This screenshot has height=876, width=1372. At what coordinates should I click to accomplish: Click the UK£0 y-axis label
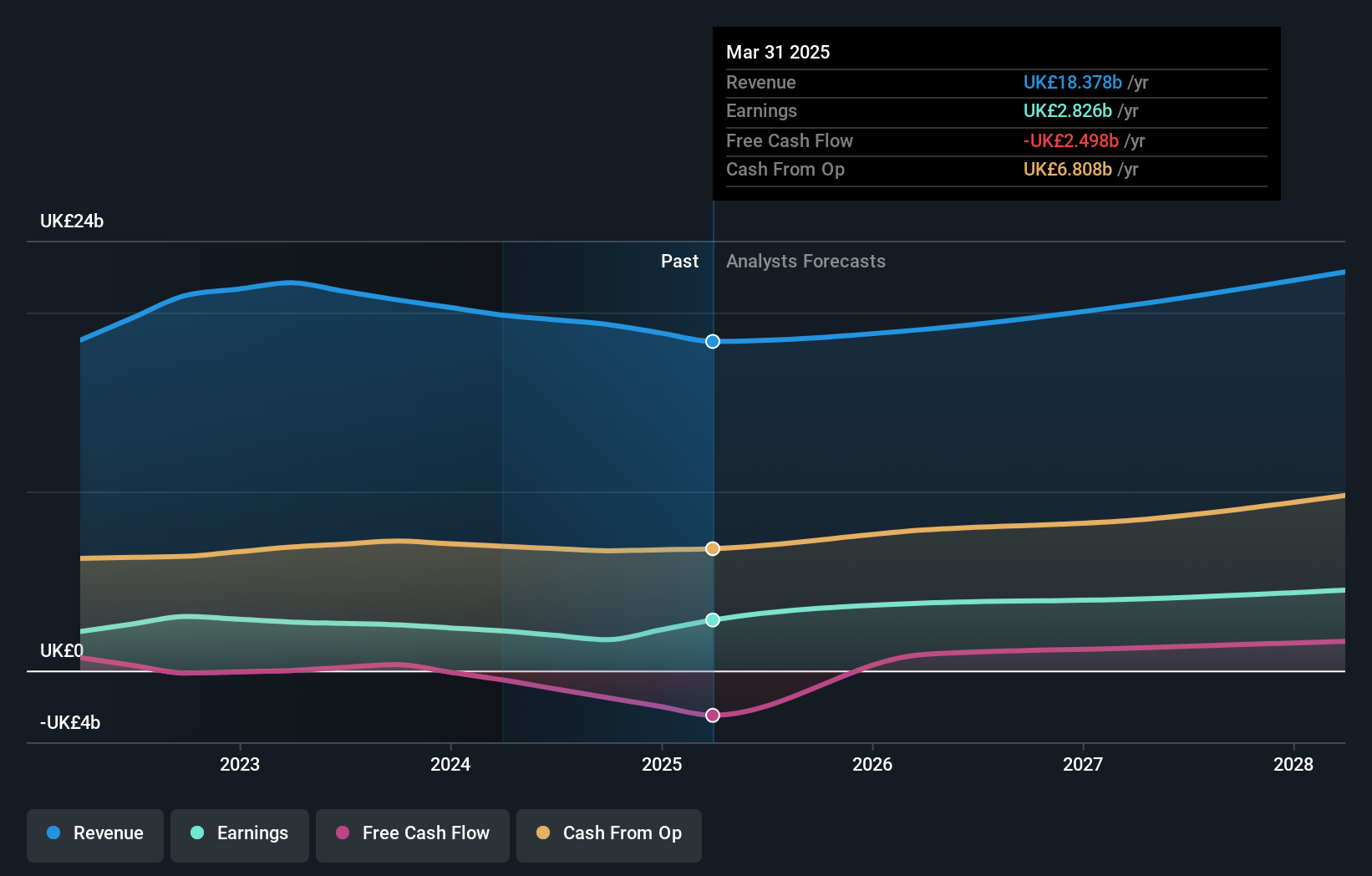(62, 650)
